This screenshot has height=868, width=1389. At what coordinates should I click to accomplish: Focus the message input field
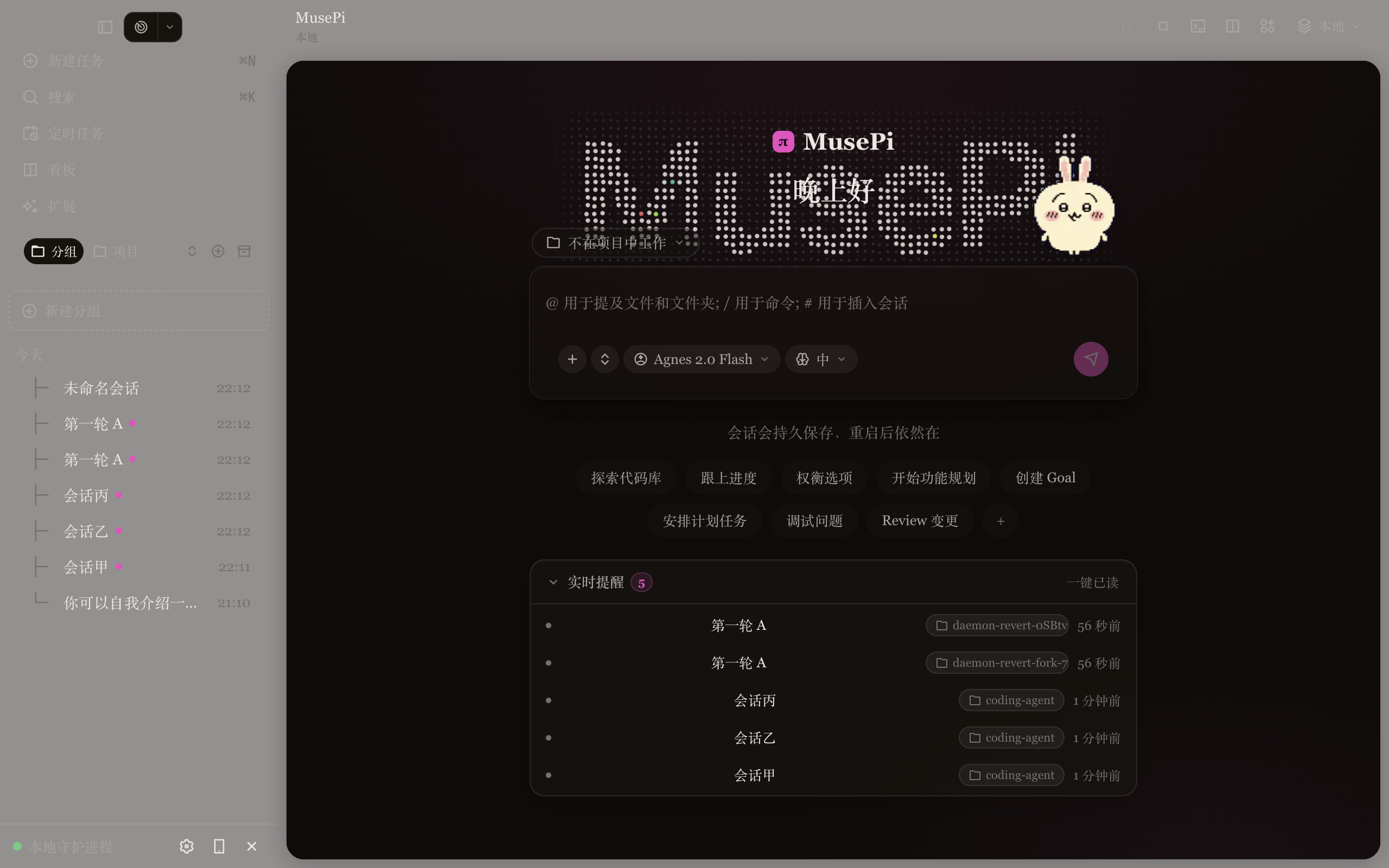[x=832, y=303]
